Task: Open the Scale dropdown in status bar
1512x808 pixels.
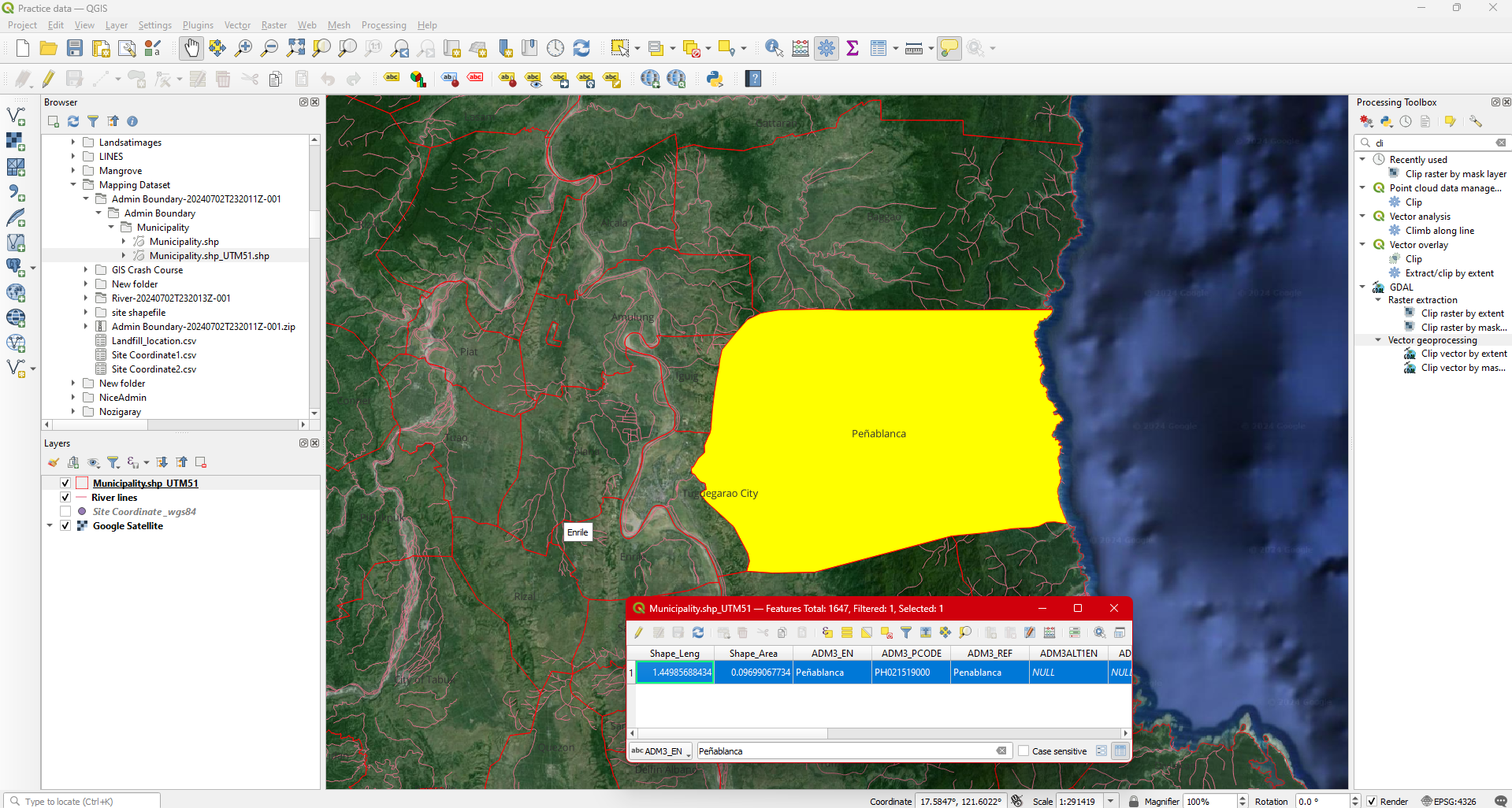Action: pos(1110,801)
